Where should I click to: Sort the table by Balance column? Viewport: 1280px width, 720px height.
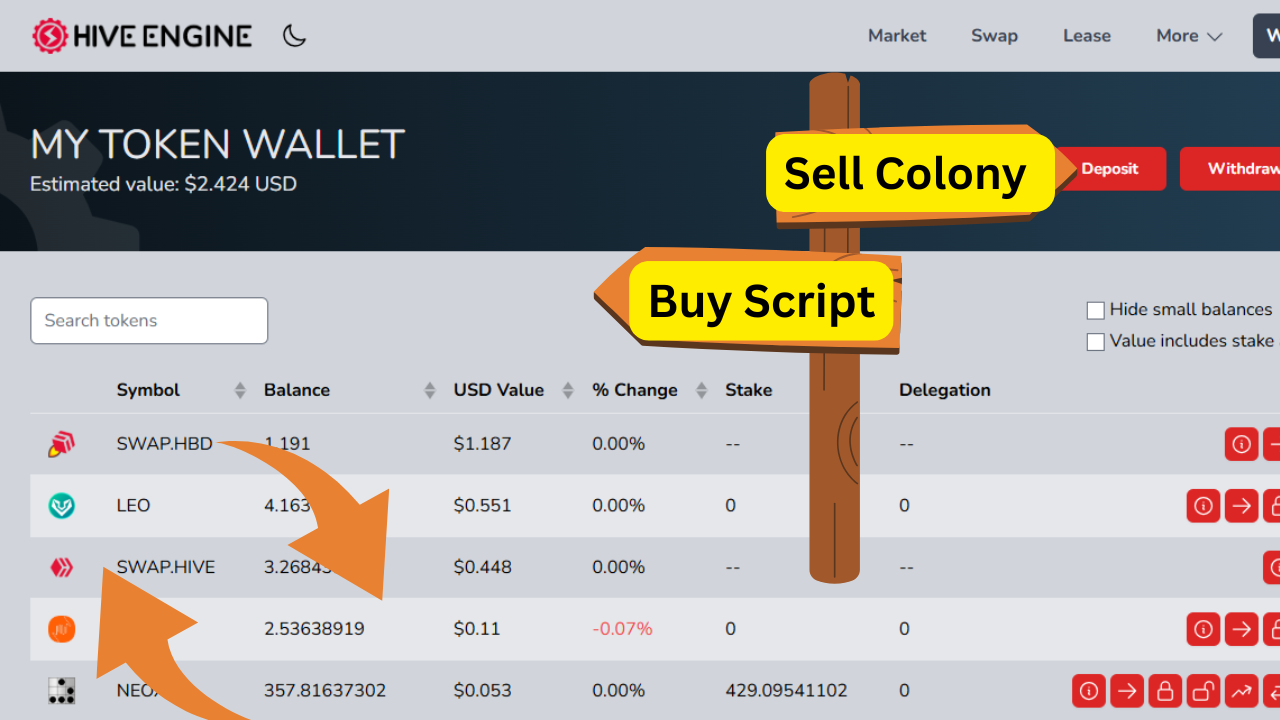pyautogui.click(x=297, y=390)
